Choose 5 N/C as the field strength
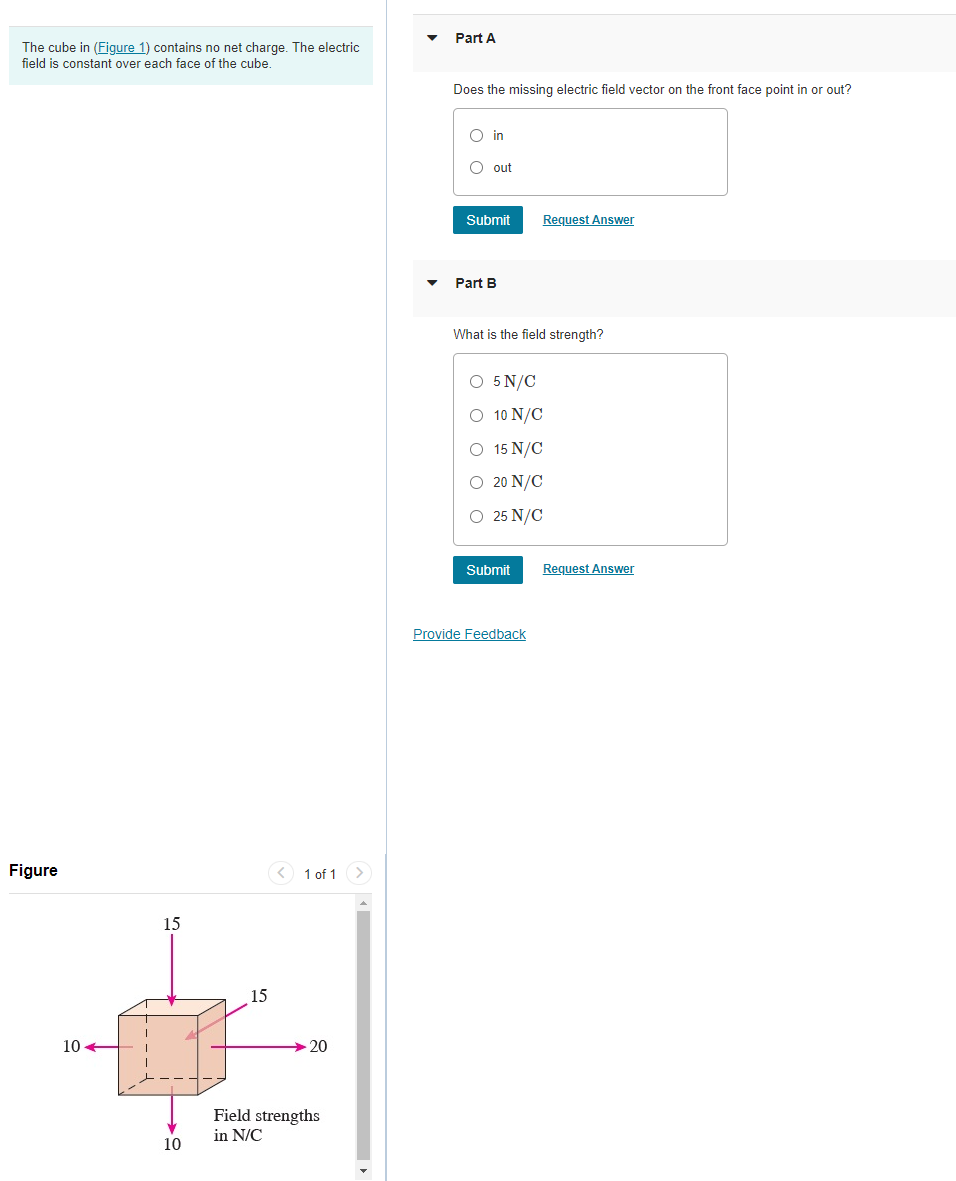Screen dimensions: 956x1181 [x=476, y=381]
